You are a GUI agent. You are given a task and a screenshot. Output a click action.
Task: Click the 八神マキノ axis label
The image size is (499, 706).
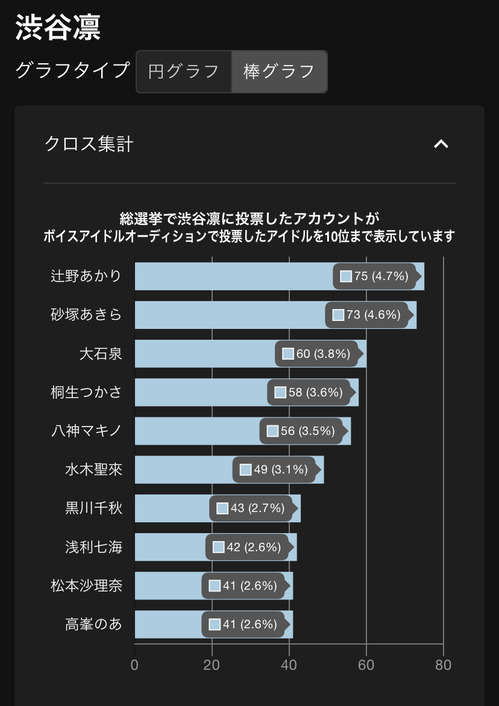[86, 431]
